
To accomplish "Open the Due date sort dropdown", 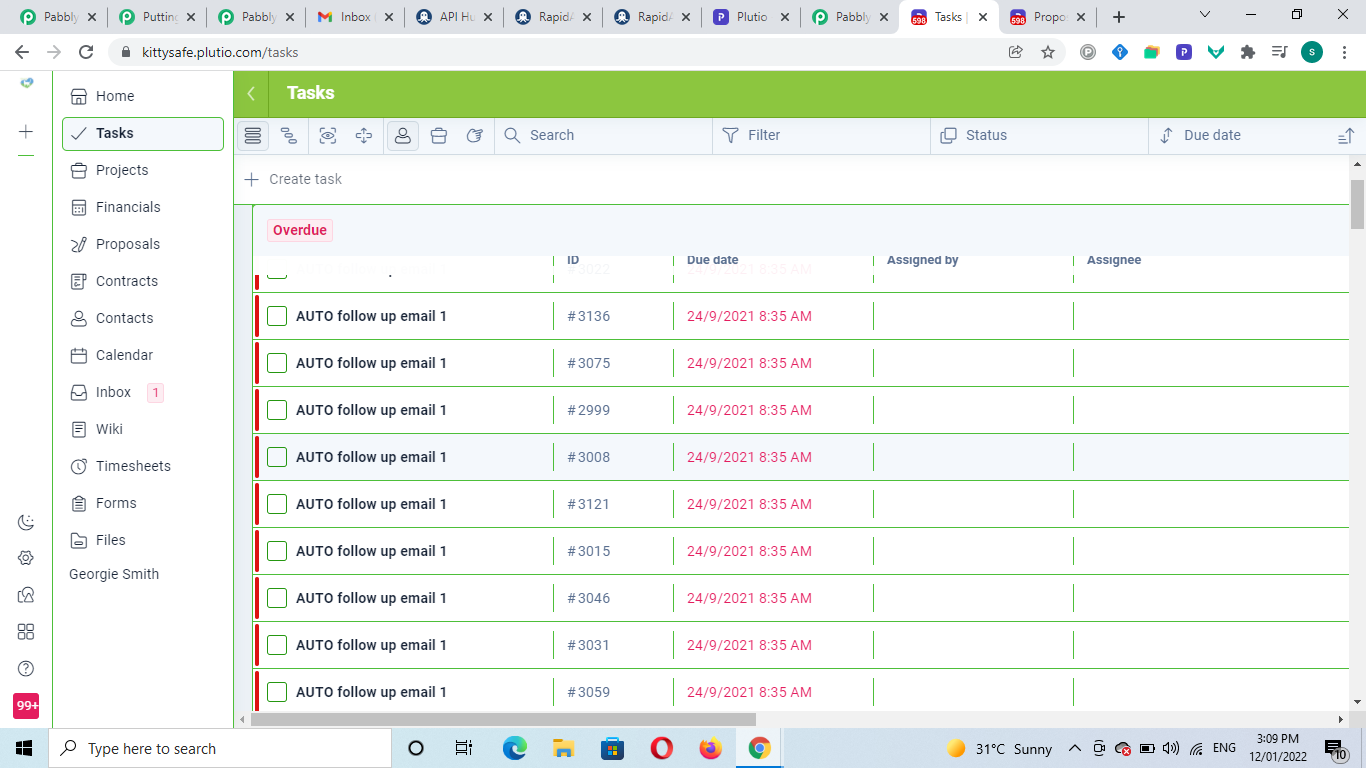I will click(x=1241, y=135).
